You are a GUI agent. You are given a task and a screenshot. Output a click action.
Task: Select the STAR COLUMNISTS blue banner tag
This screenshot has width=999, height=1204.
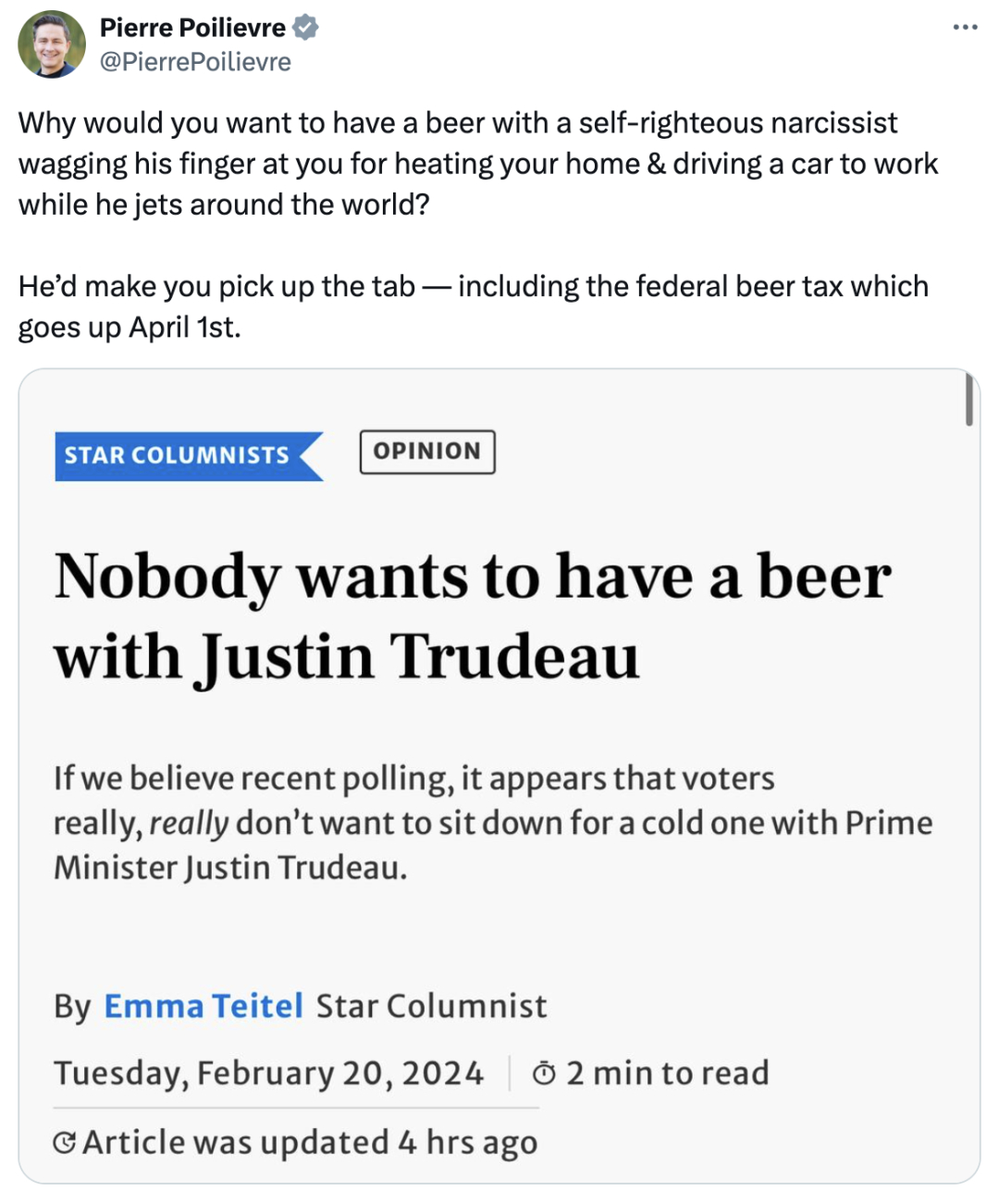189,456
